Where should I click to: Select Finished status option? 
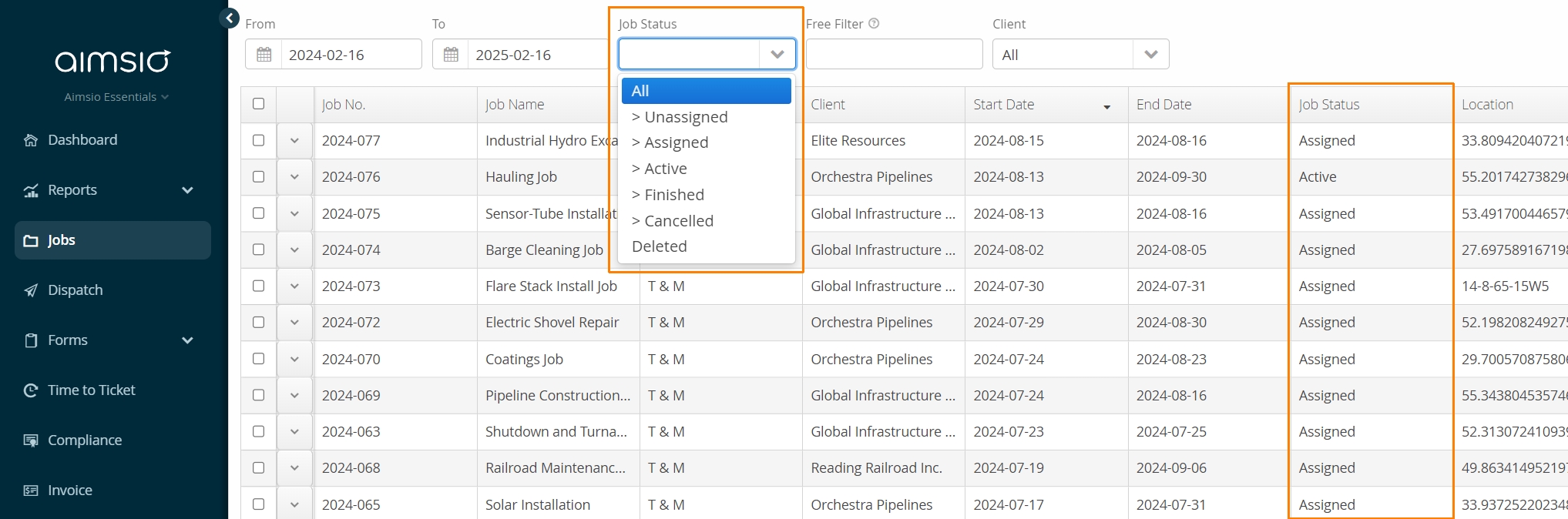coord(707,195)
